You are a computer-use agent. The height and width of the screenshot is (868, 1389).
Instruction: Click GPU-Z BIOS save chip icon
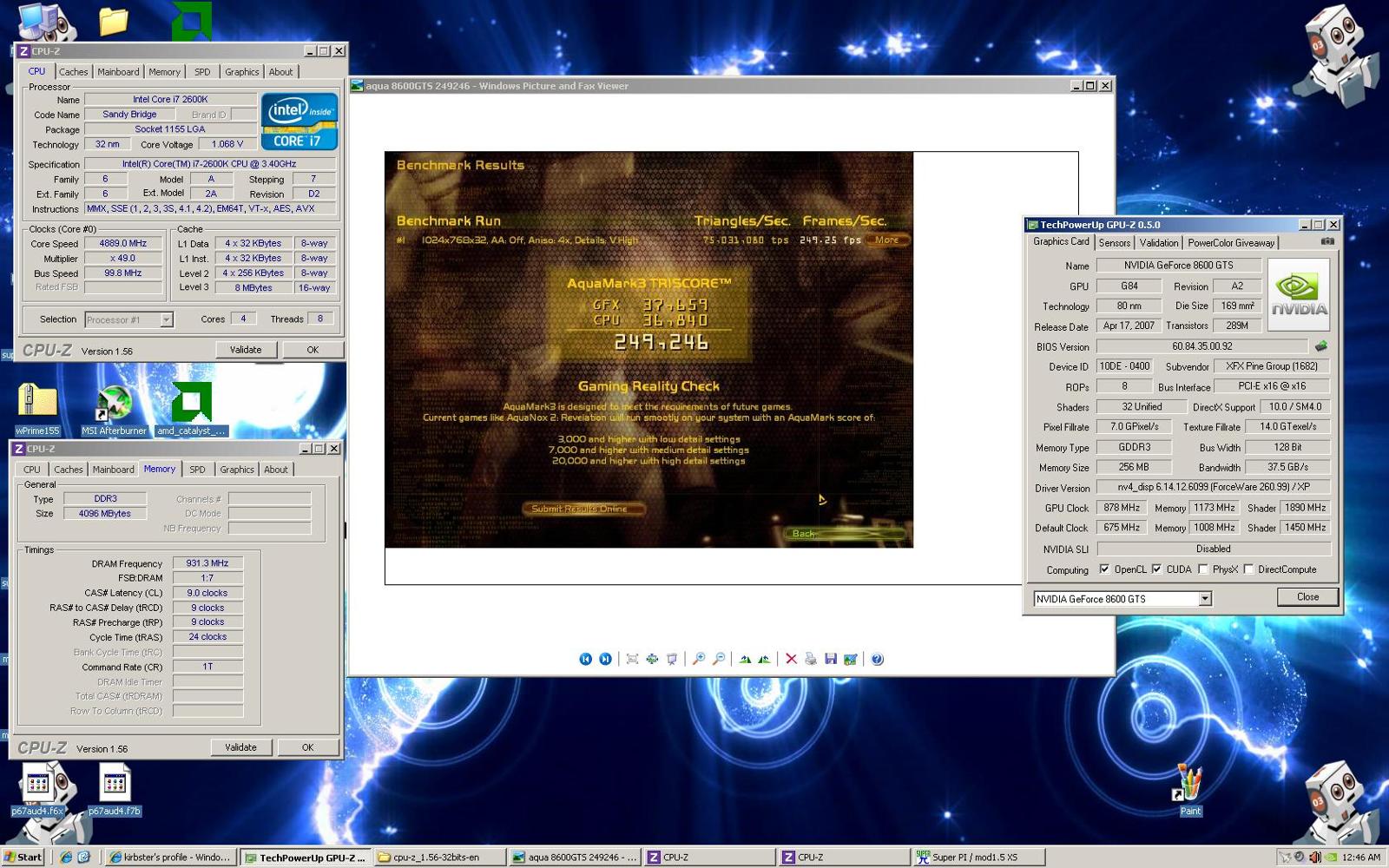1320,345
